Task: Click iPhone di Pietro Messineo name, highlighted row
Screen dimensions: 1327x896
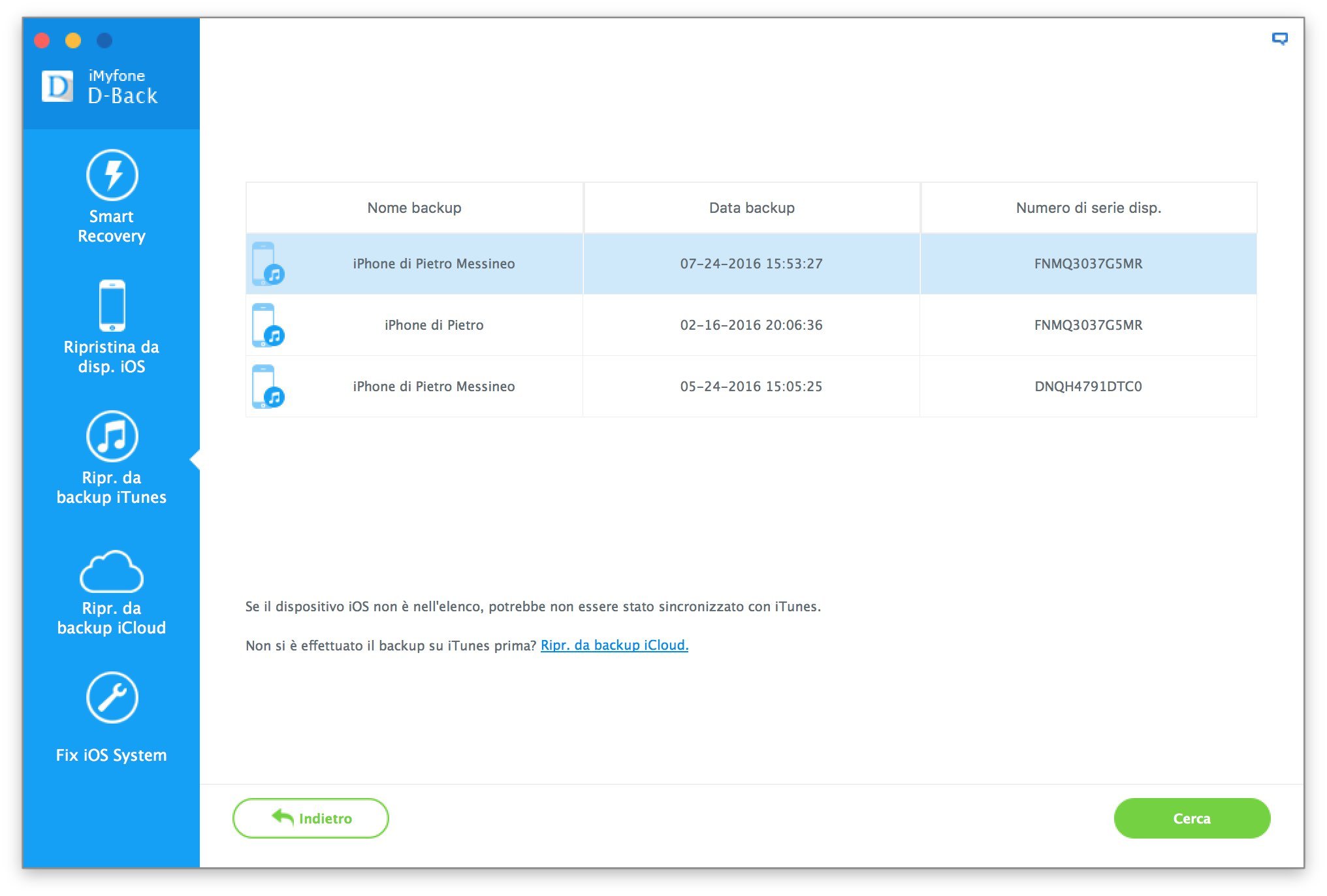Action: pyautogui.click(x=434, y=264)
